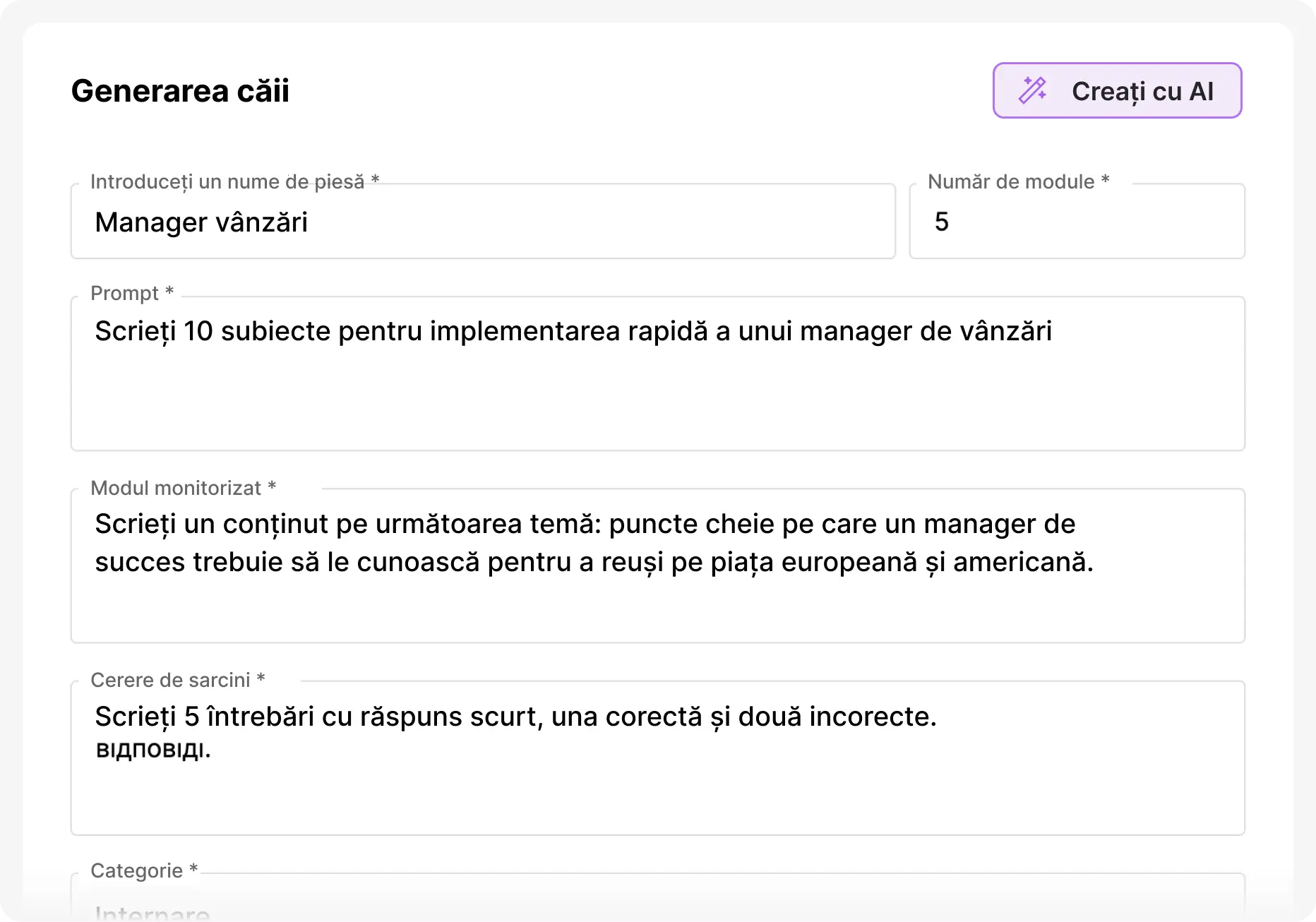This screenshot has width=1316, height=922.
Task: Click the Internare placeholder text
Action: [x=152, y=914]
